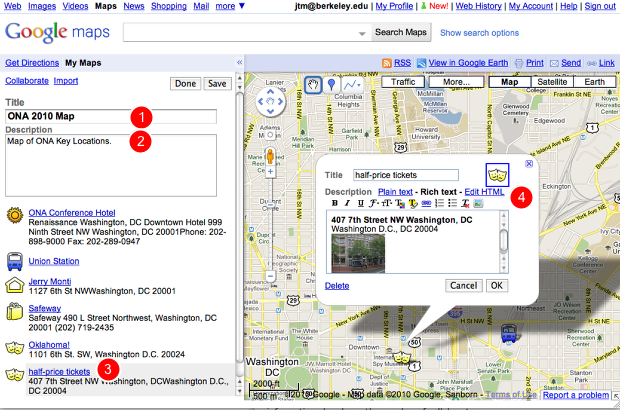Pan the map right with navigation arrow
The width and height of the screenshot is (620, 410).
(280, 102)
